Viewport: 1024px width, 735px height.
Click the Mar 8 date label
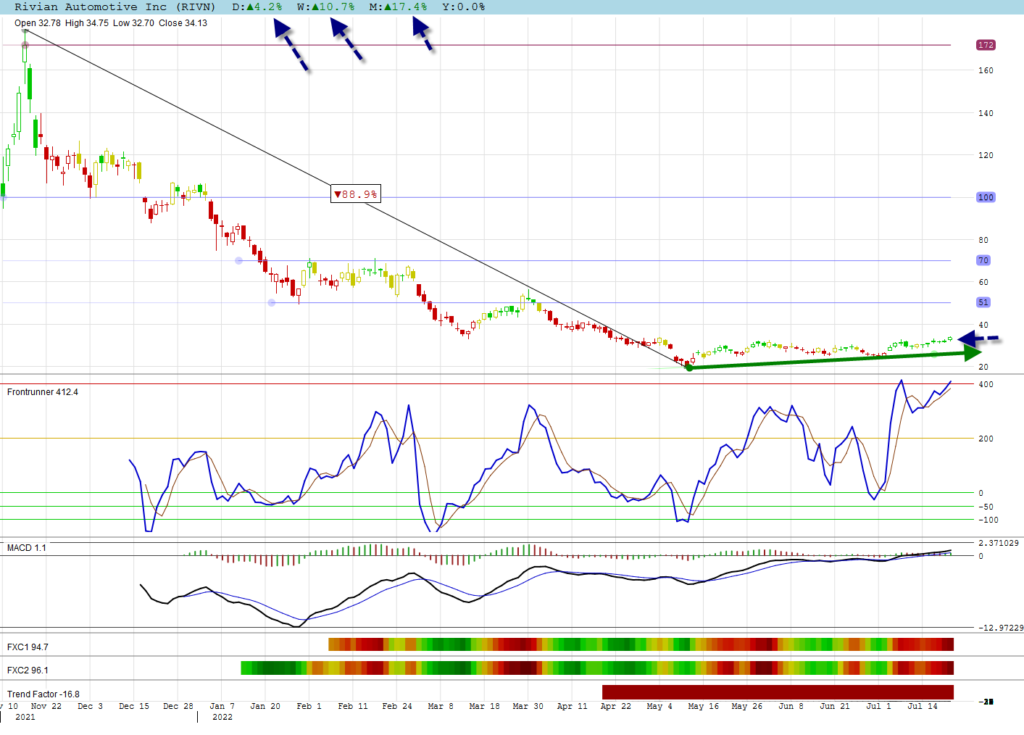tap(440, 706)
